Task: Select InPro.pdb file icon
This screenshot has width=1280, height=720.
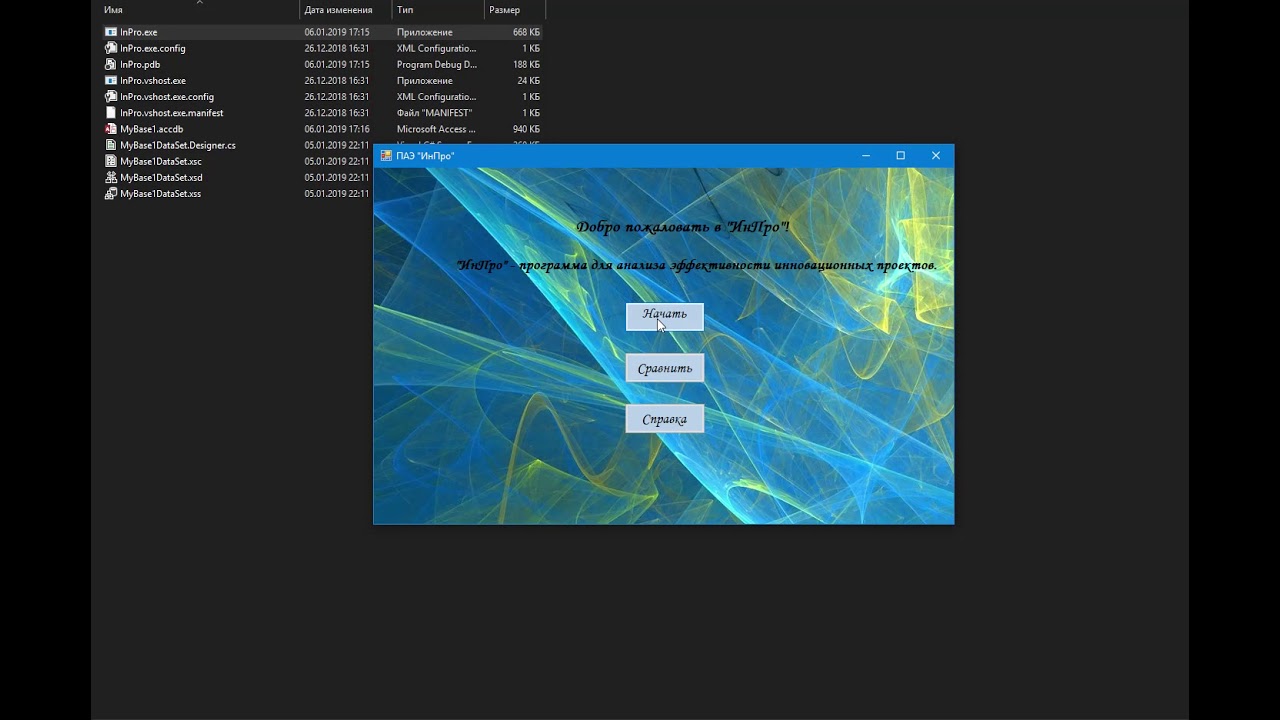Action: [x=111, y=64]
